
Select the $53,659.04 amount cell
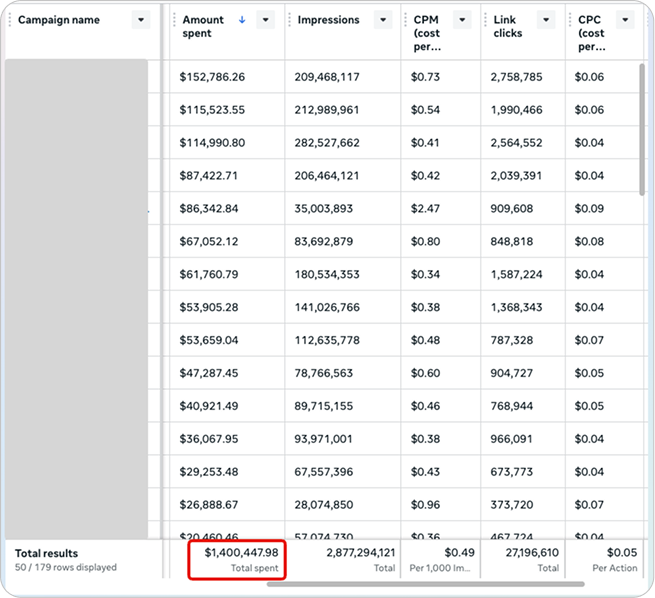click(x=209, y=340)
